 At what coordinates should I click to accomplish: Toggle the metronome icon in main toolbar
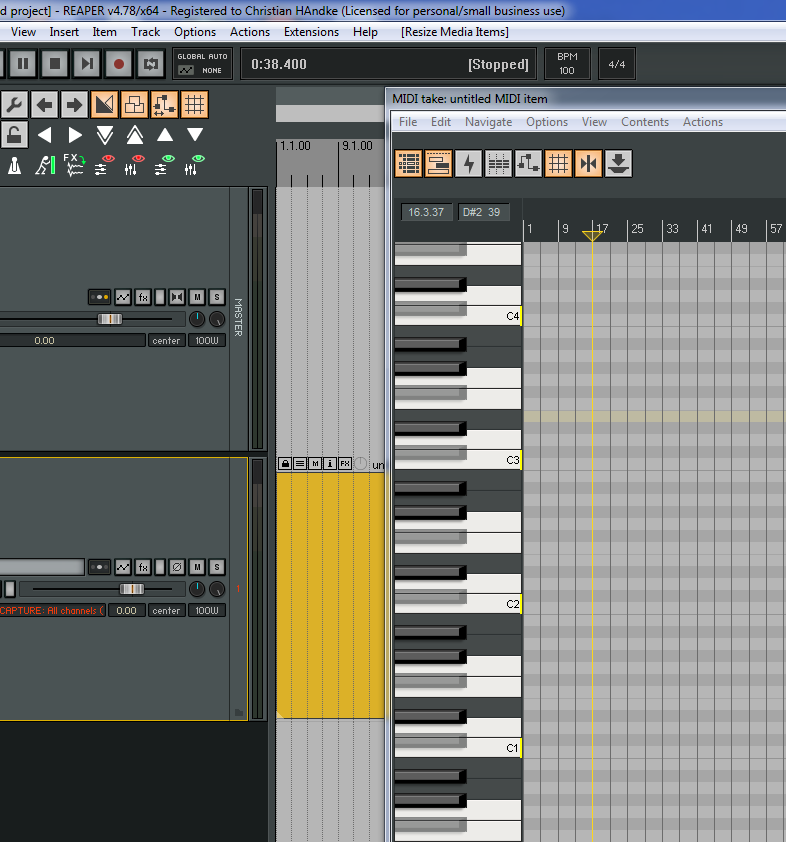tap(14, 166)
